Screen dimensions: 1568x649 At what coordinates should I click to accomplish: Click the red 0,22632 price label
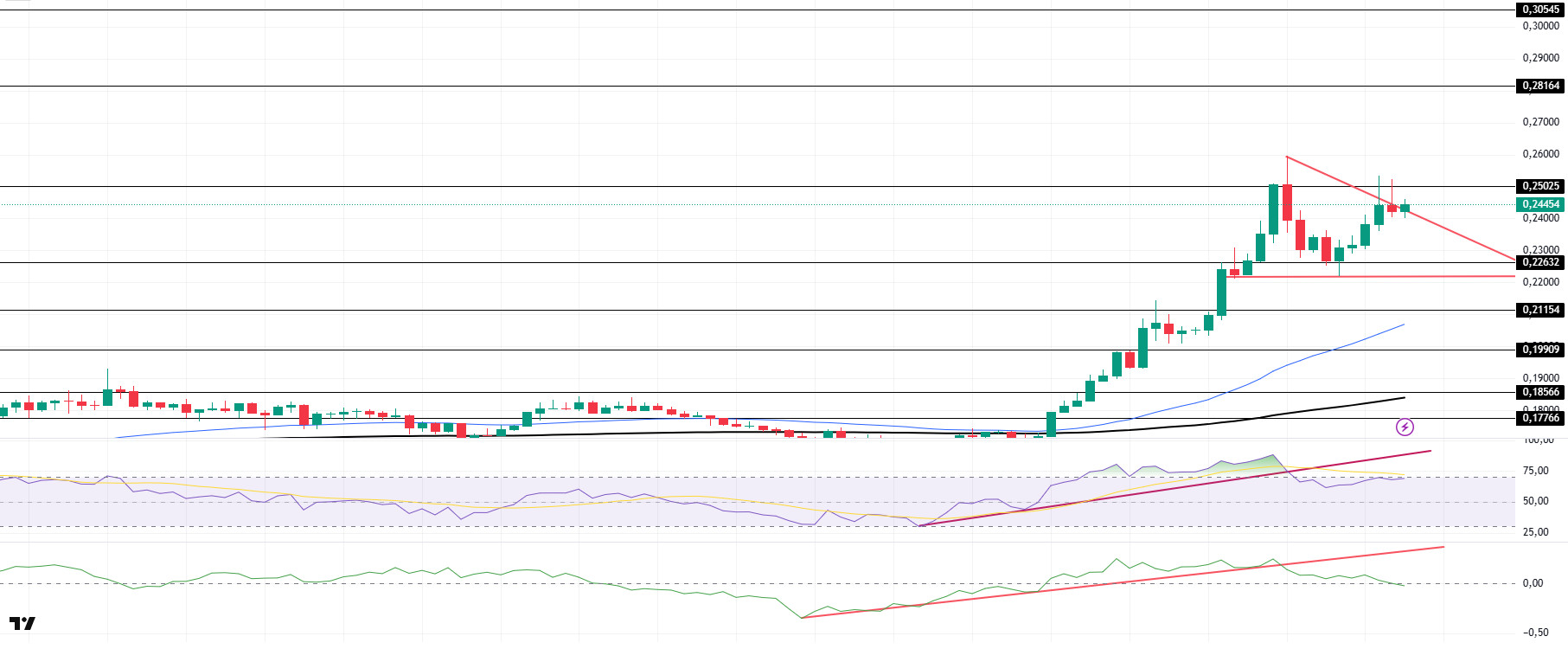click(1541, 262)
